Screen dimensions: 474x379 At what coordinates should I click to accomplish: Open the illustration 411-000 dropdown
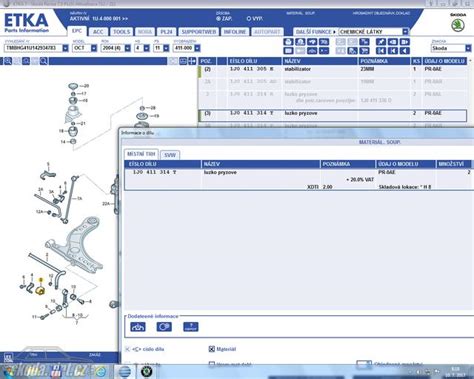(197, 48)
